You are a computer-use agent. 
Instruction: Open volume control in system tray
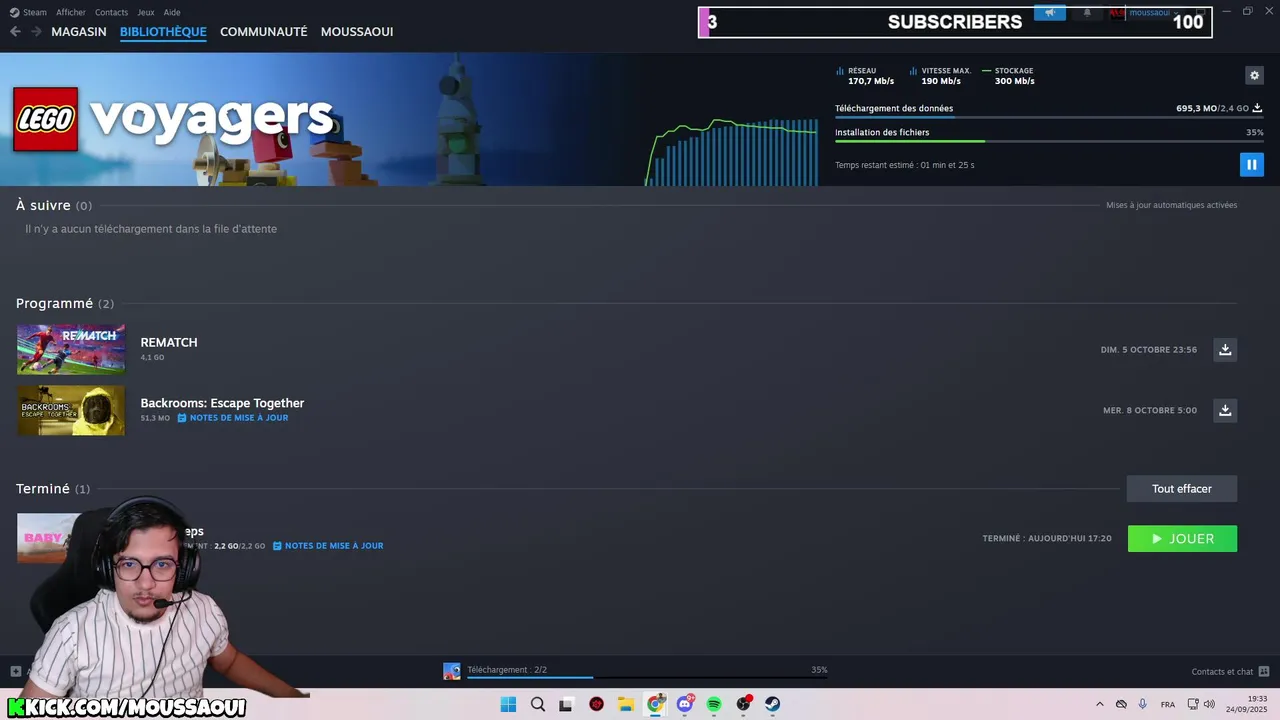pos(1209,705)
